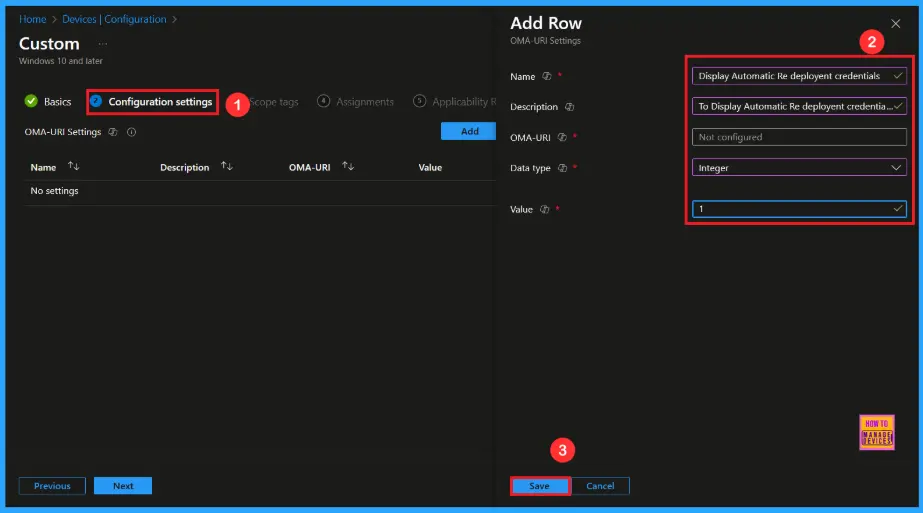Screen dimensions: 923x513
Task: Switch to the Basics tab
Action: pyautogui.click(x=48, y=102)
